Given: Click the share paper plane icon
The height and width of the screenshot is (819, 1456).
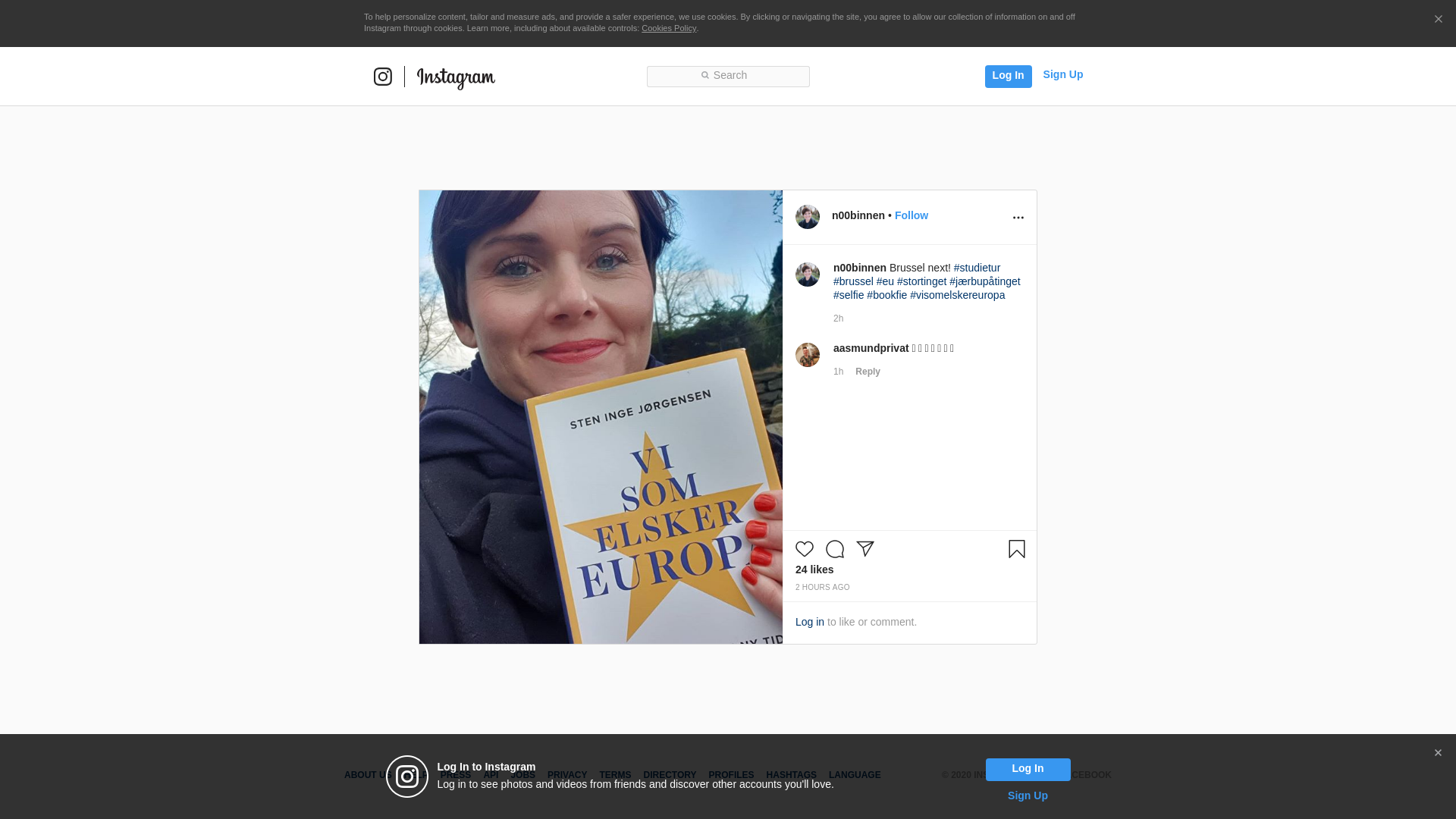Looking at the screenshot, I should pyautogui.click(x=865, y=549).
